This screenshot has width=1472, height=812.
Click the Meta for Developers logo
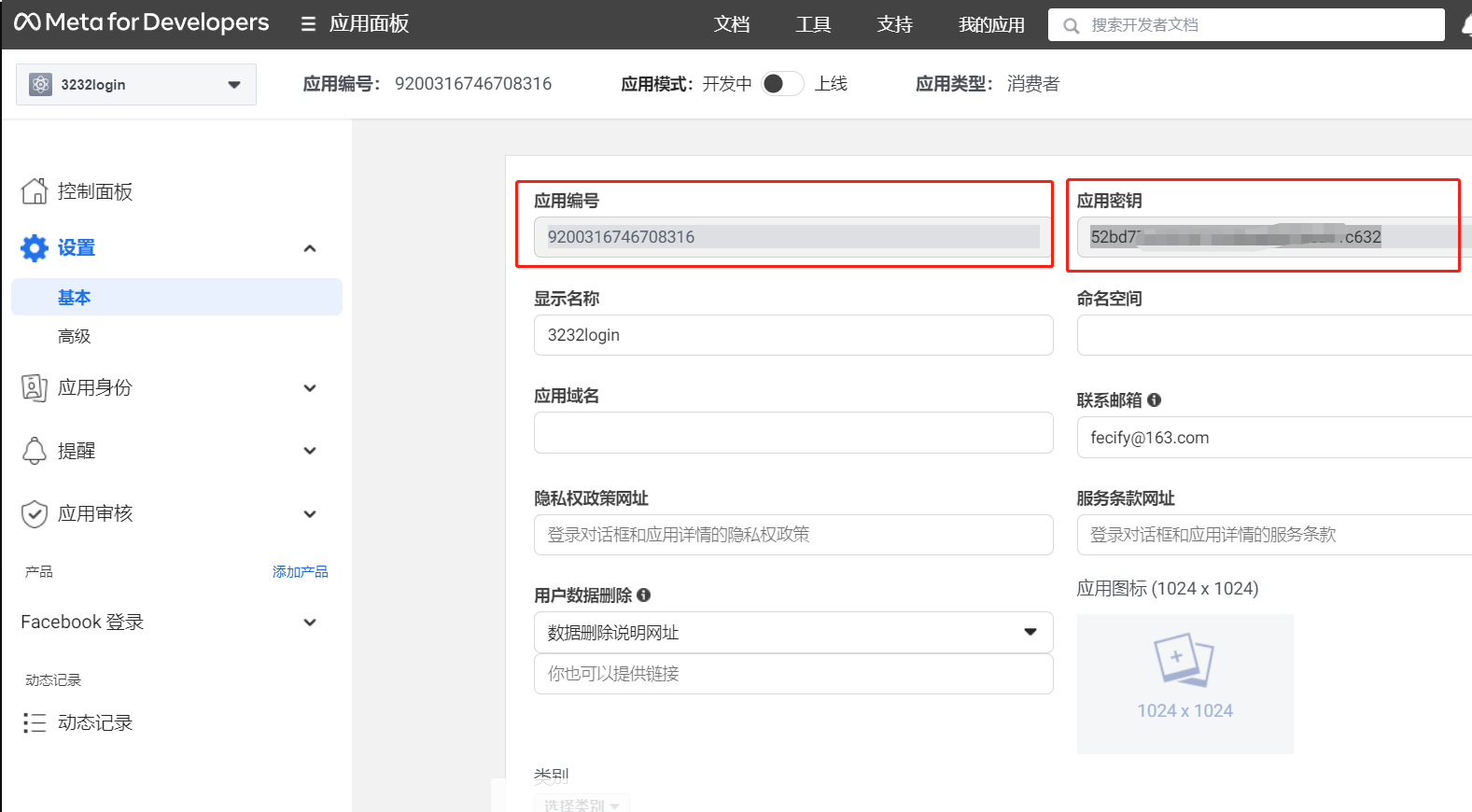pyautogui.click(x=141, y=22)
